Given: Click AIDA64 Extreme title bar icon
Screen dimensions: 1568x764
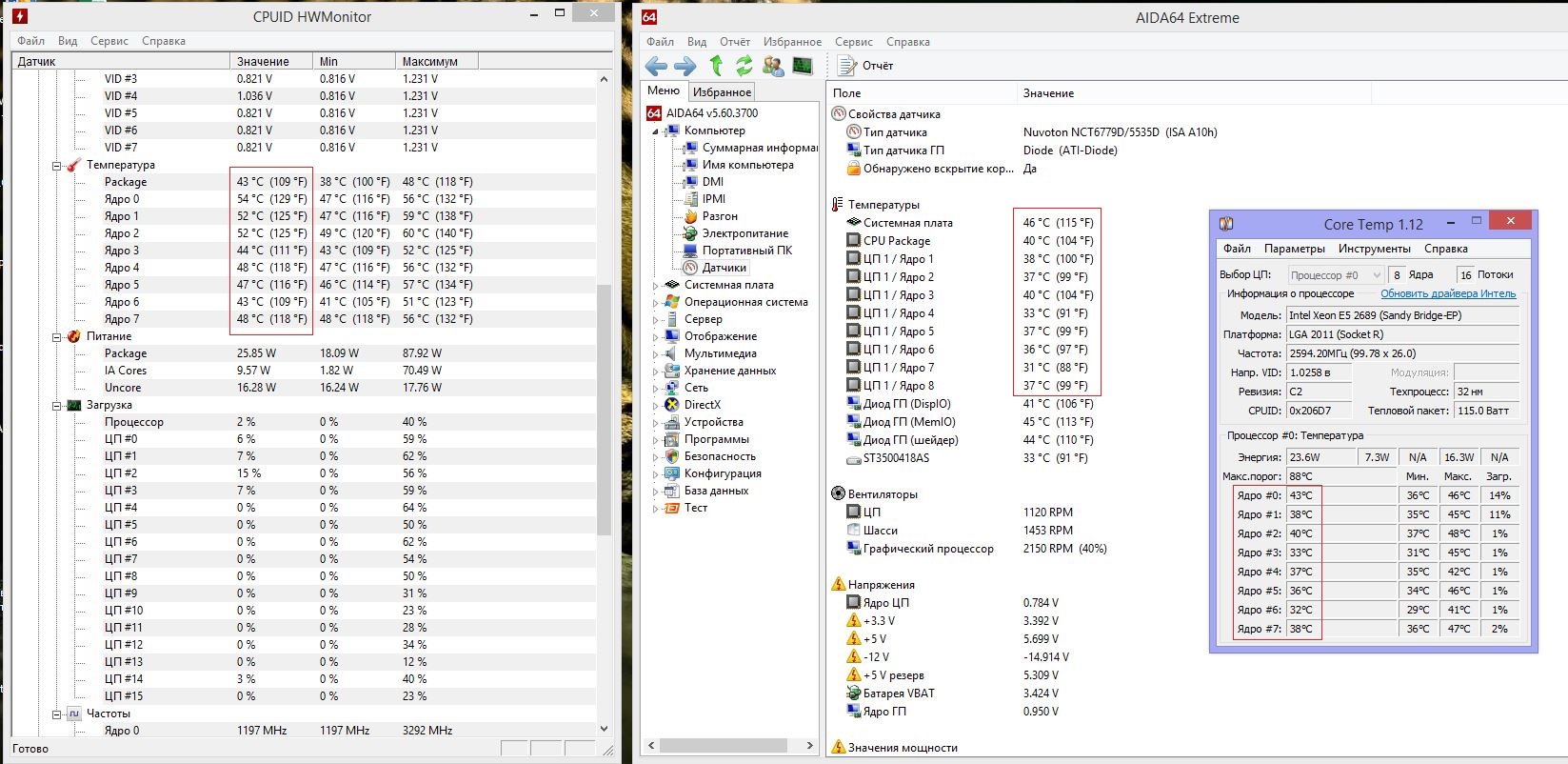Looking at the screenshot, I should click(x=649, y=17).
